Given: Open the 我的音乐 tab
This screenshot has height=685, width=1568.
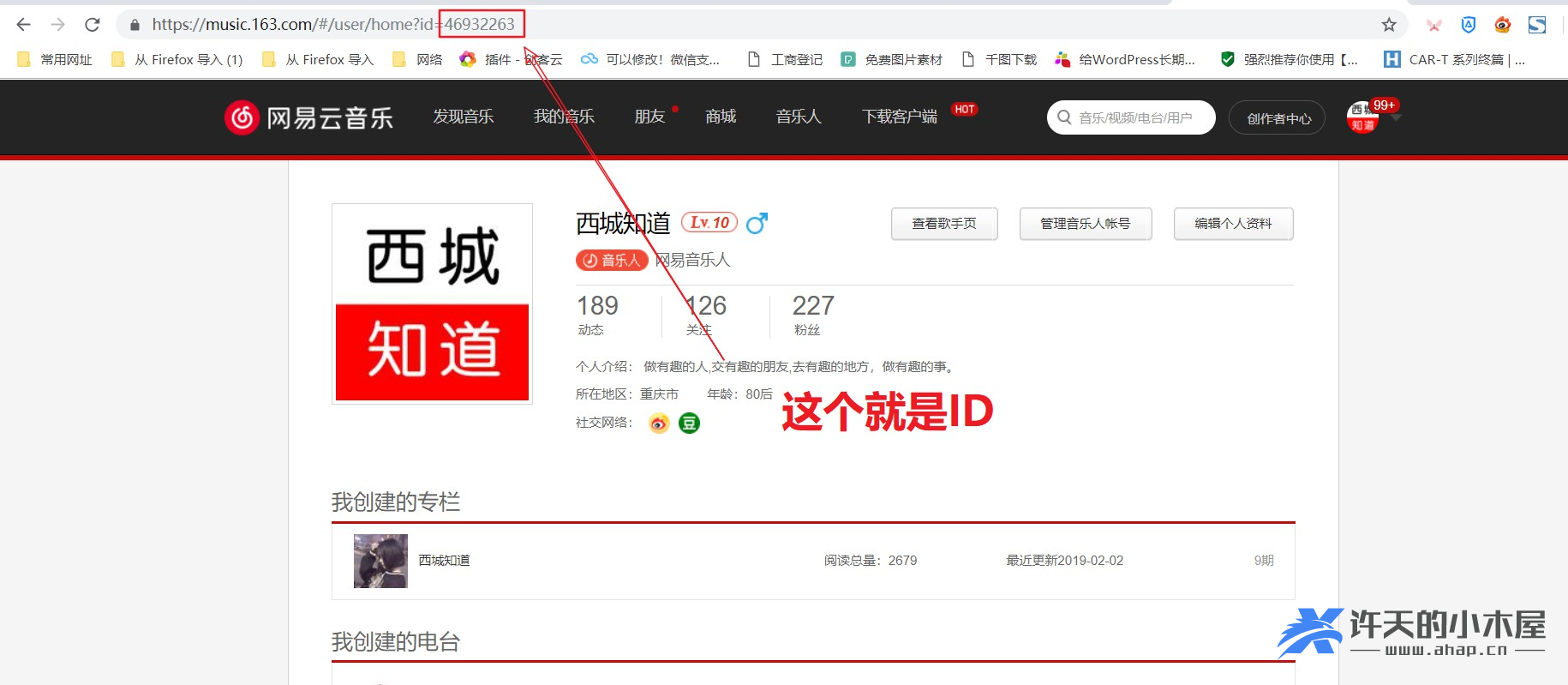Looking at the screenshot, I should 564,117.
